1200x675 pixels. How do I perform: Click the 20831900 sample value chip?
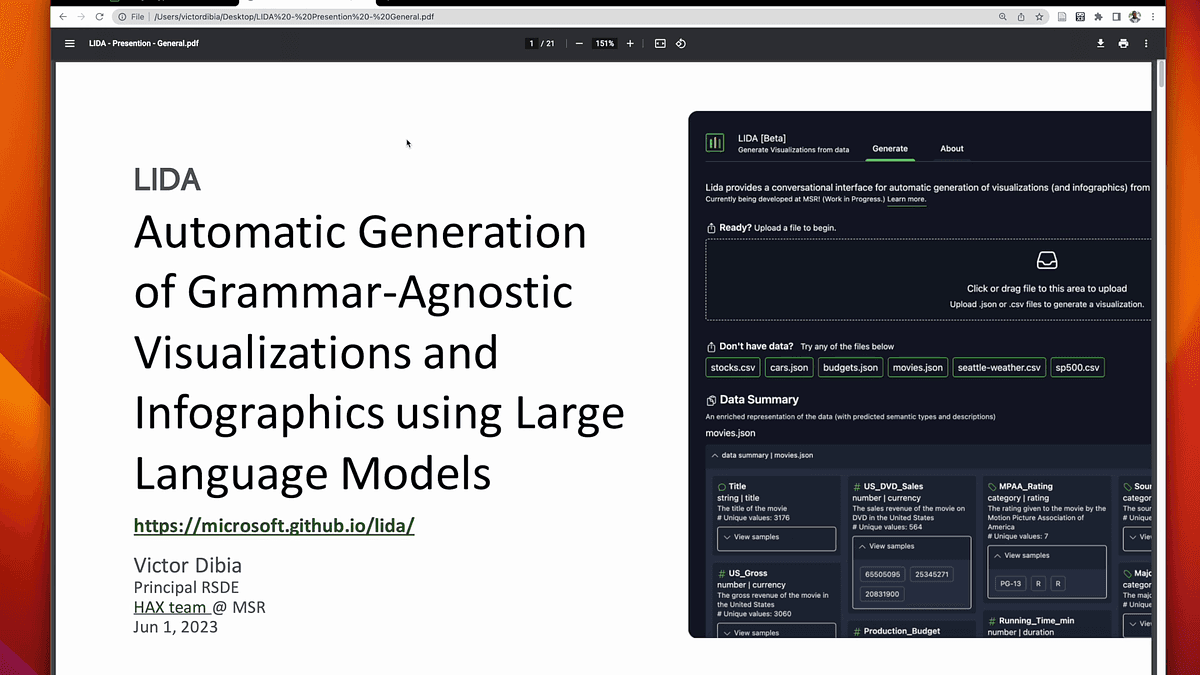[882, 594]
